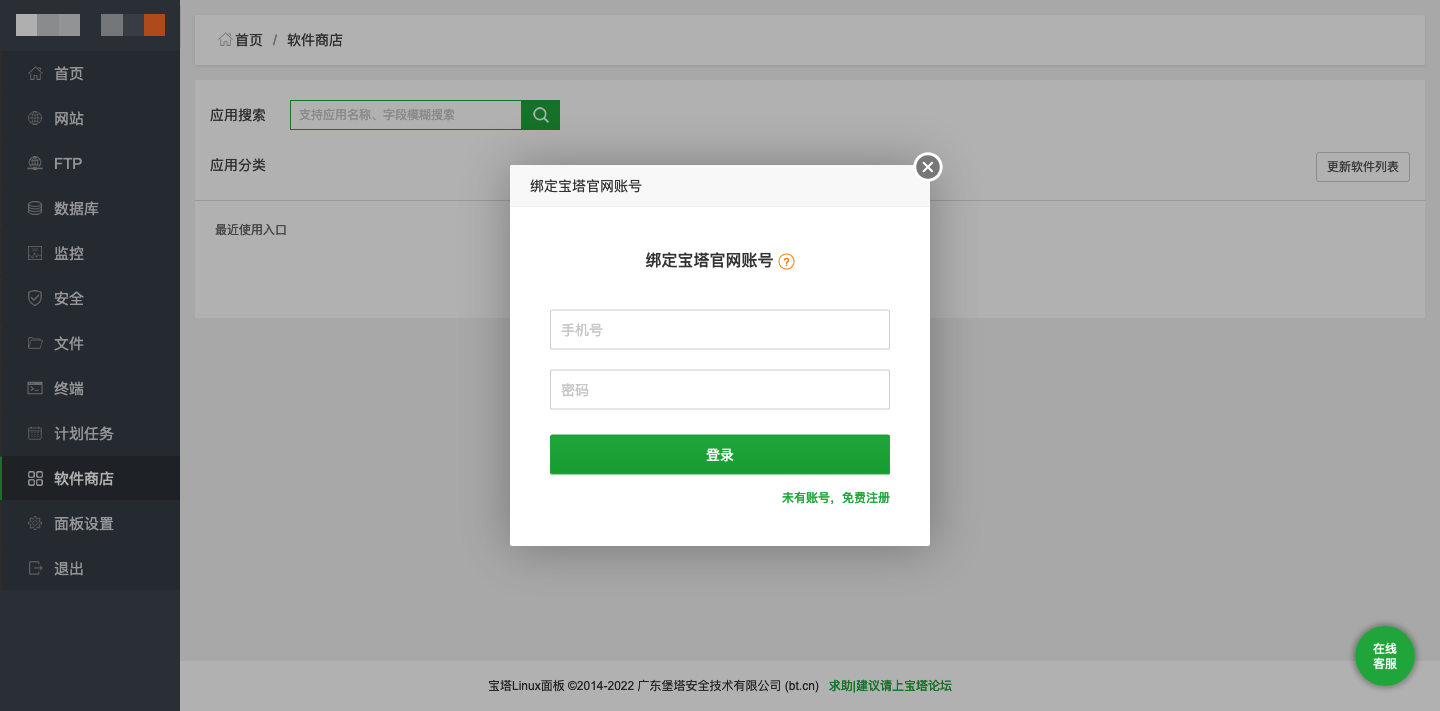1440x711 pixels.
Task: Click the terminal icon for 终端
Action: coord(35,388)
